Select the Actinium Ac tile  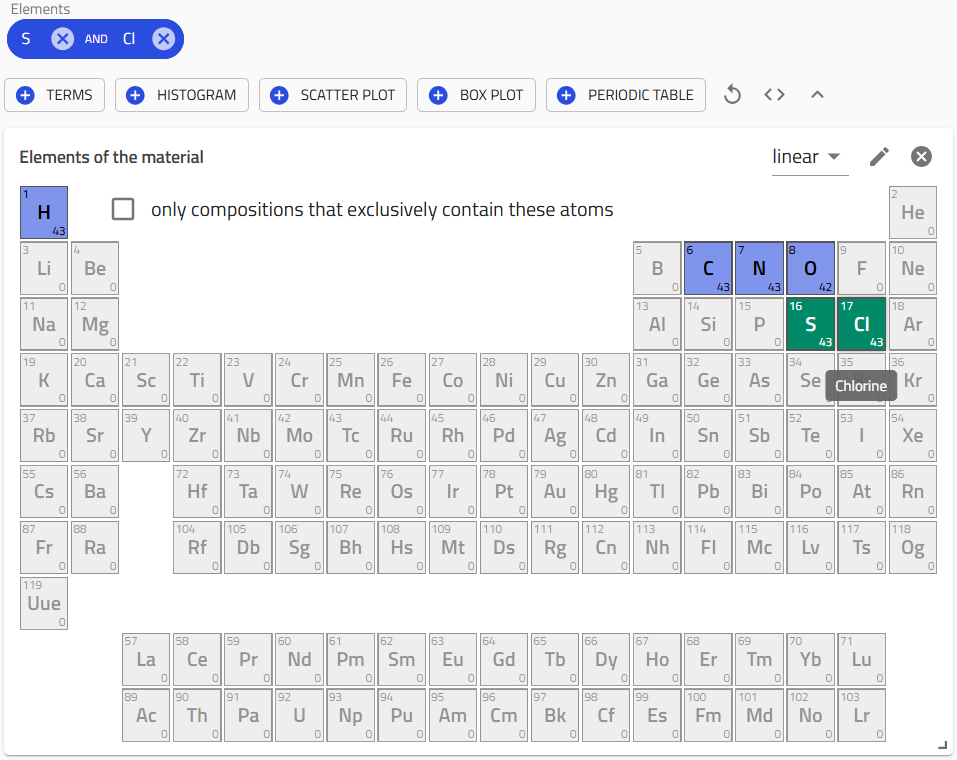[146, 715]
